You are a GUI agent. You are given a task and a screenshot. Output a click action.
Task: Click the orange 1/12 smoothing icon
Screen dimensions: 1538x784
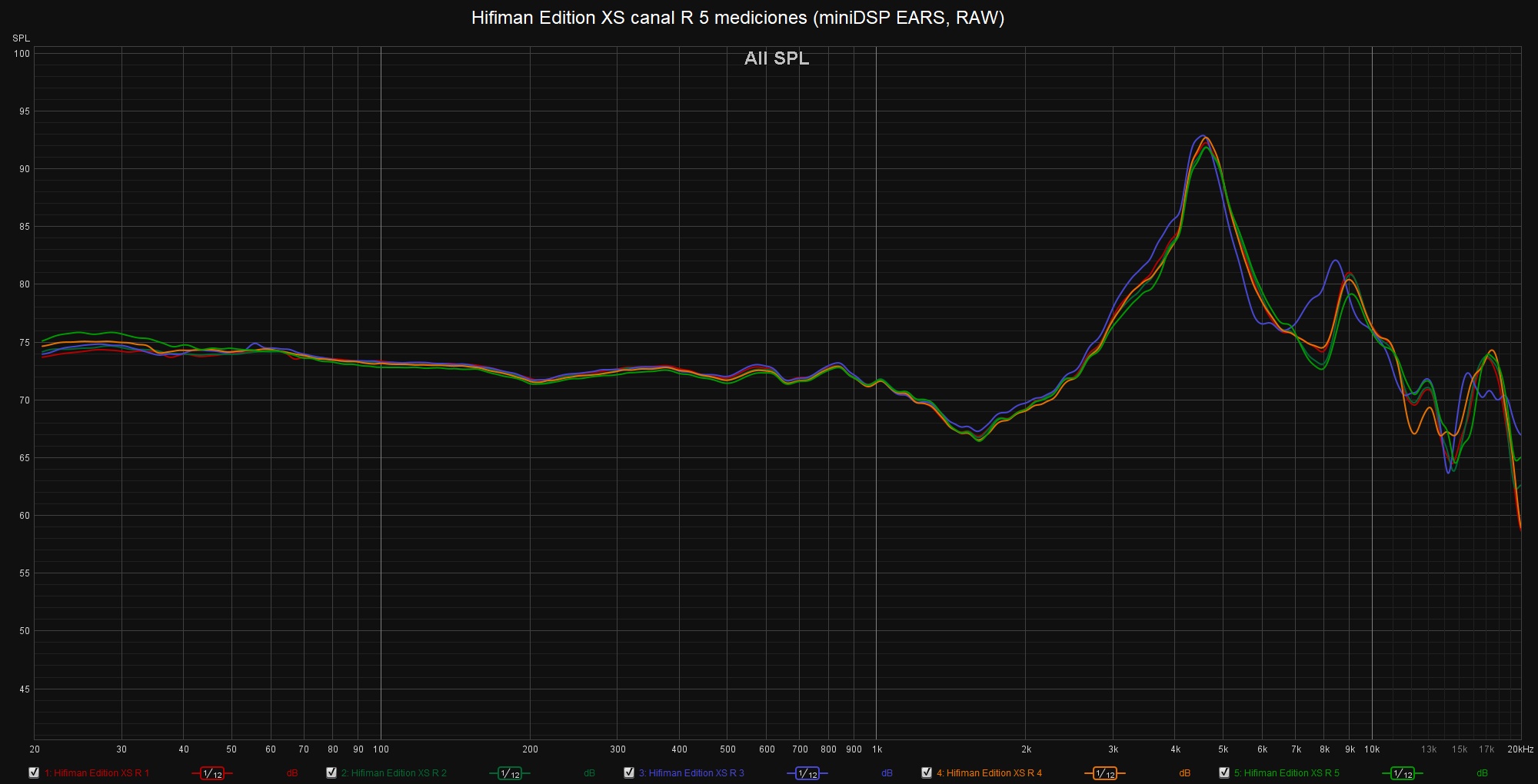pos(1104,773)
